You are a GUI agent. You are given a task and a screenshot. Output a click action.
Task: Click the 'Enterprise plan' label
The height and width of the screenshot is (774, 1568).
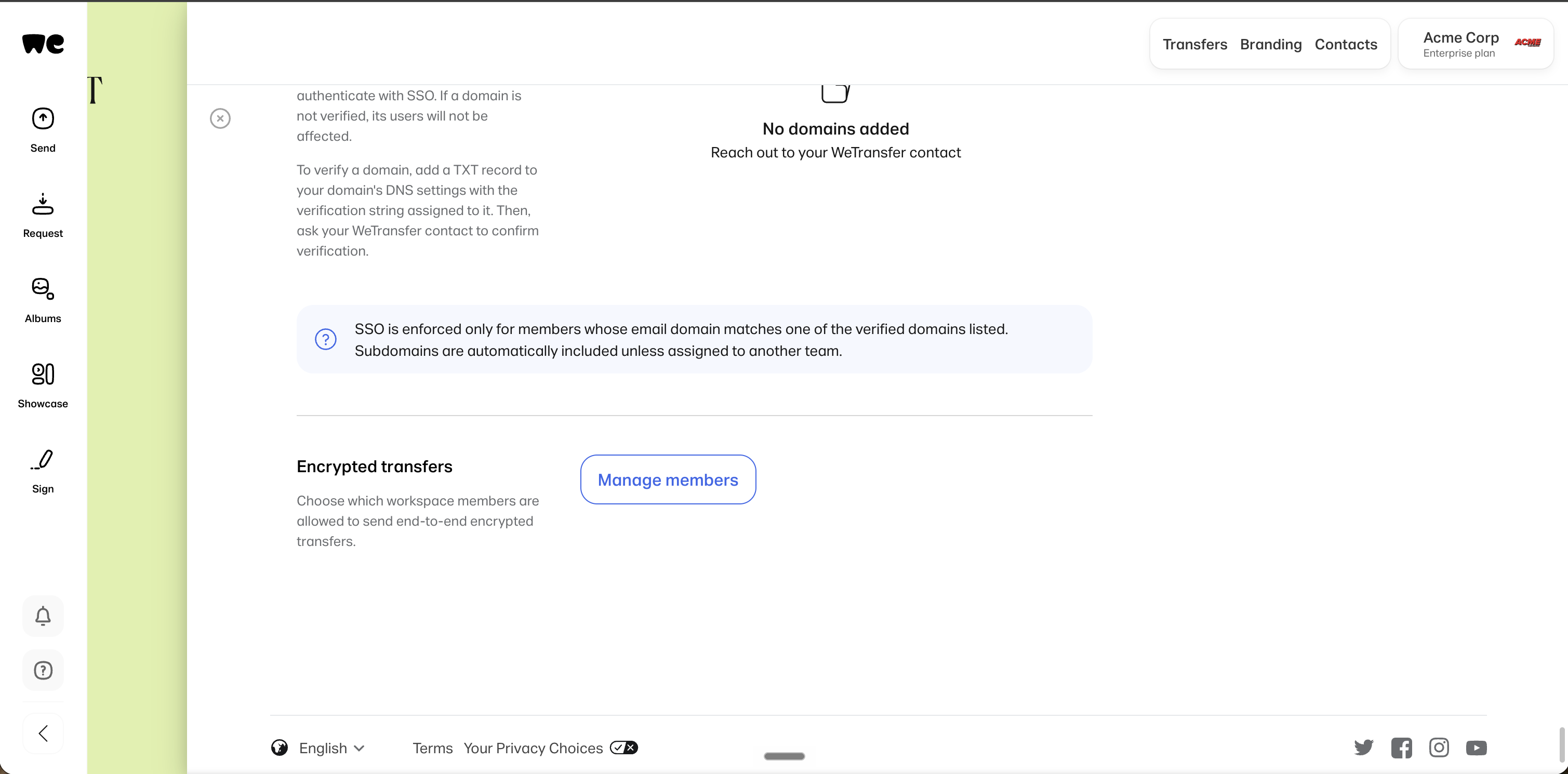click(x=1458, y=54)
